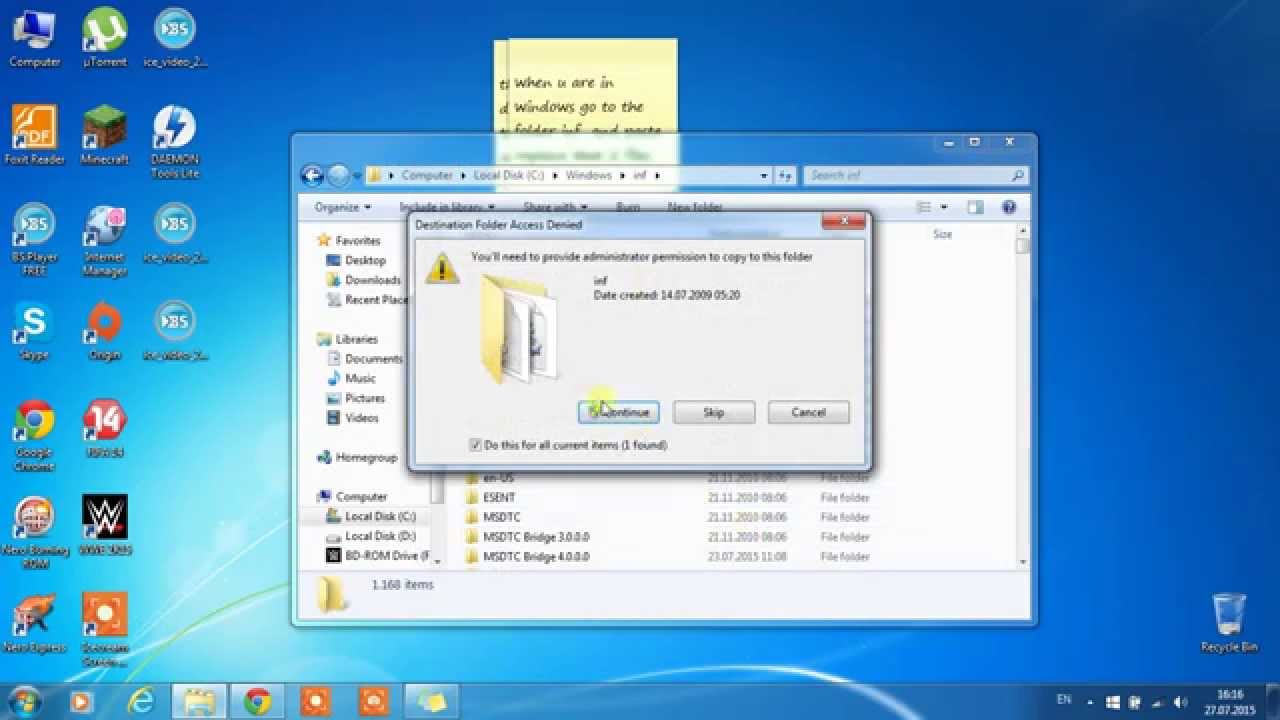Open DAEMON Tools Lite desktop icon
This screenshot has height=720, width=1280.
pyautogui.click(x=175, y=142)
